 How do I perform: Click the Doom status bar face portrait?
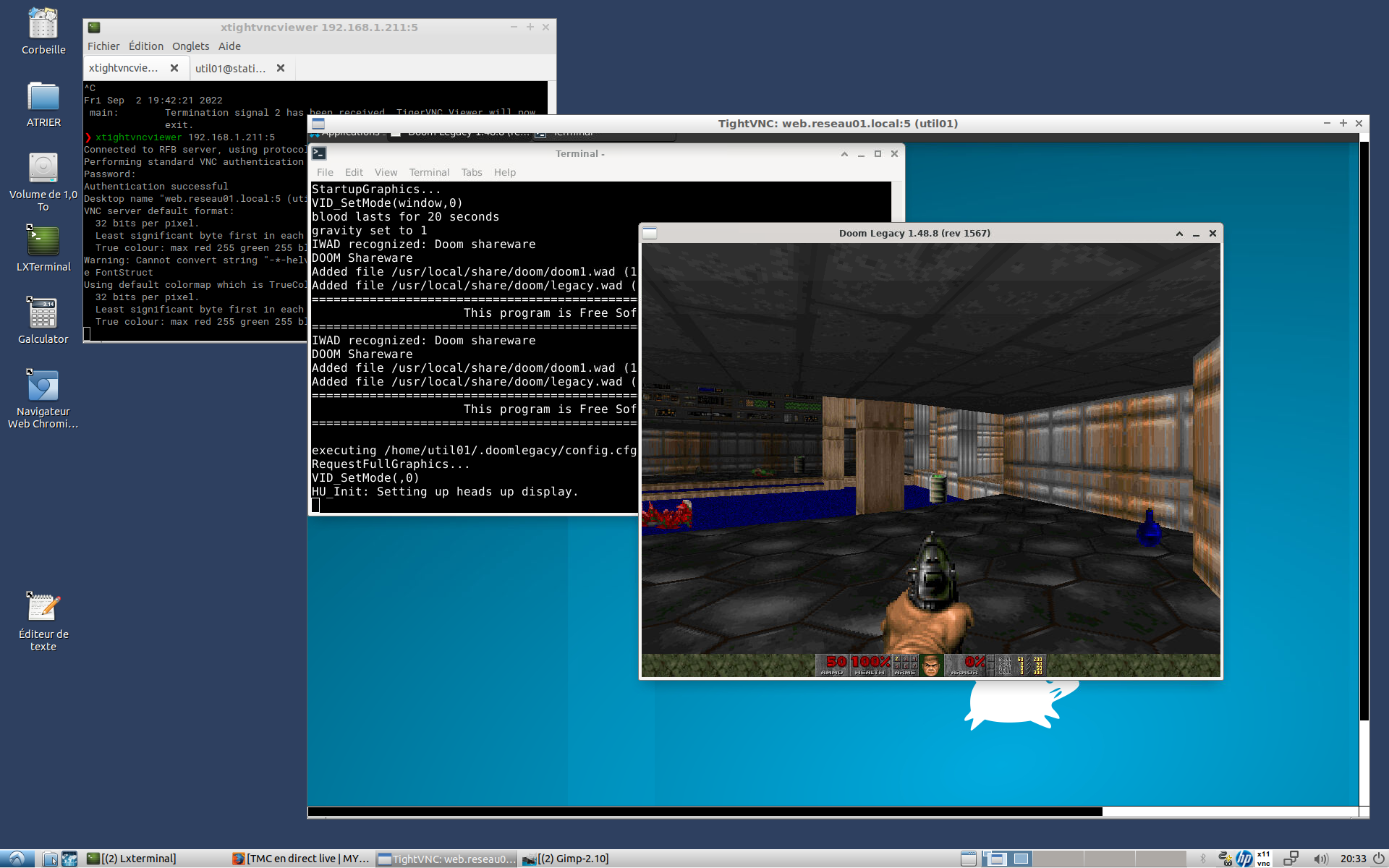(x=931, y=665)
